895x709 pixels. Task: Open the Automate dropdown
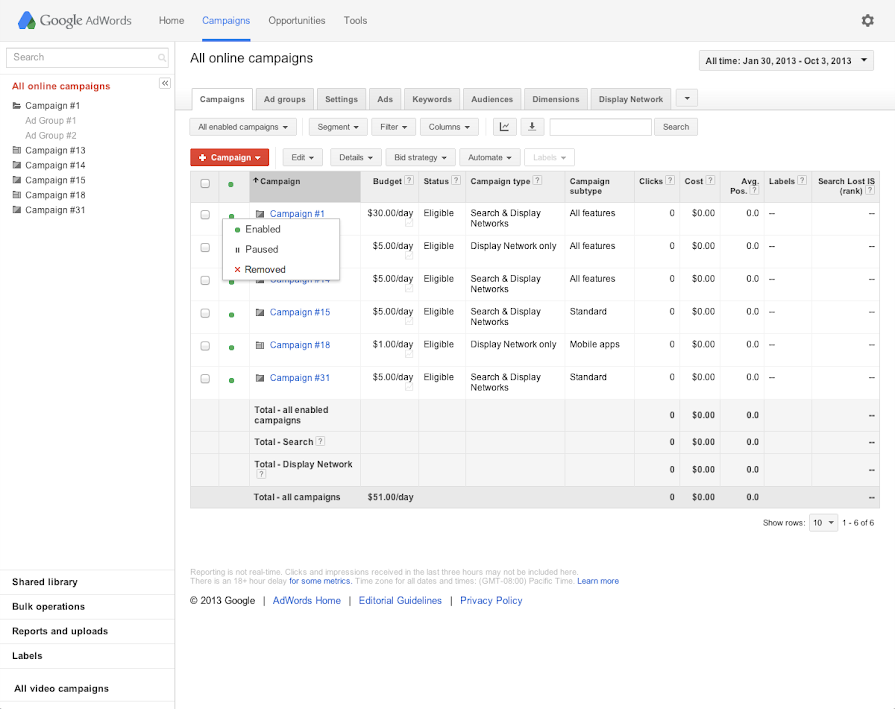click(489, 158)
